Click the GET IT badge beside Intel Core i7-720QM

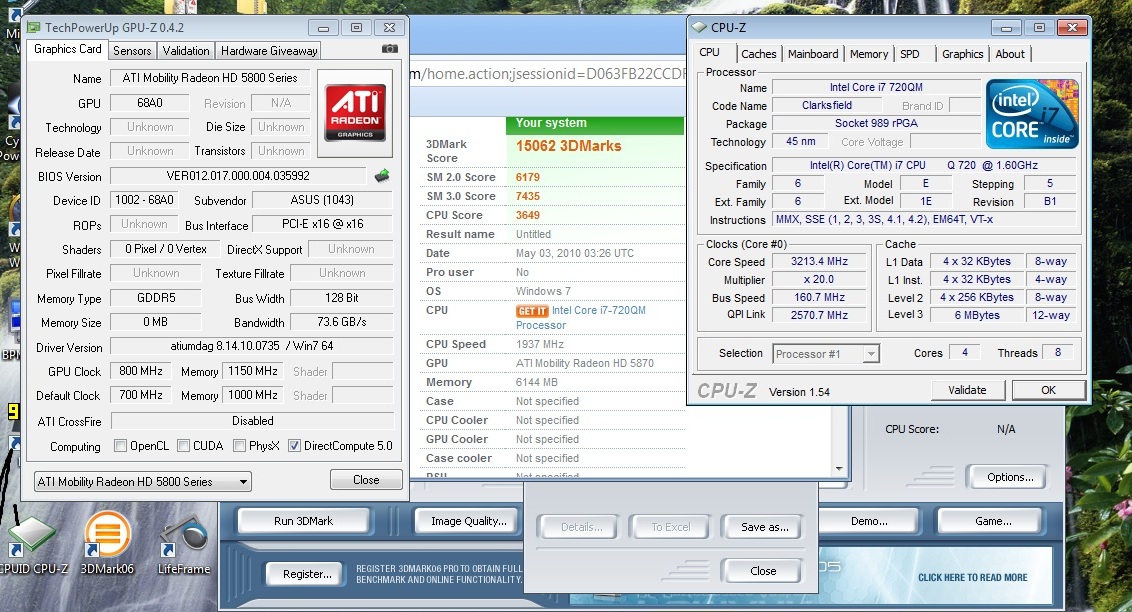(532, 311)
